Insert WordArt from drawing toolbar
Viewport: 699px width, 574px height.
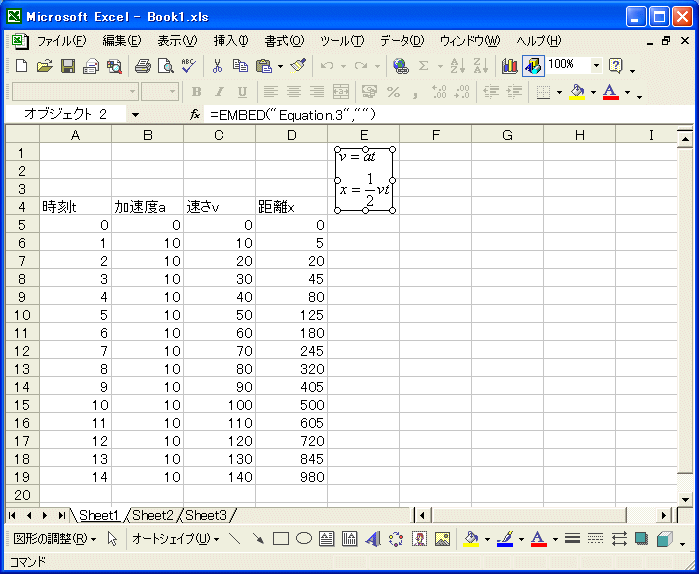[373, 539]
